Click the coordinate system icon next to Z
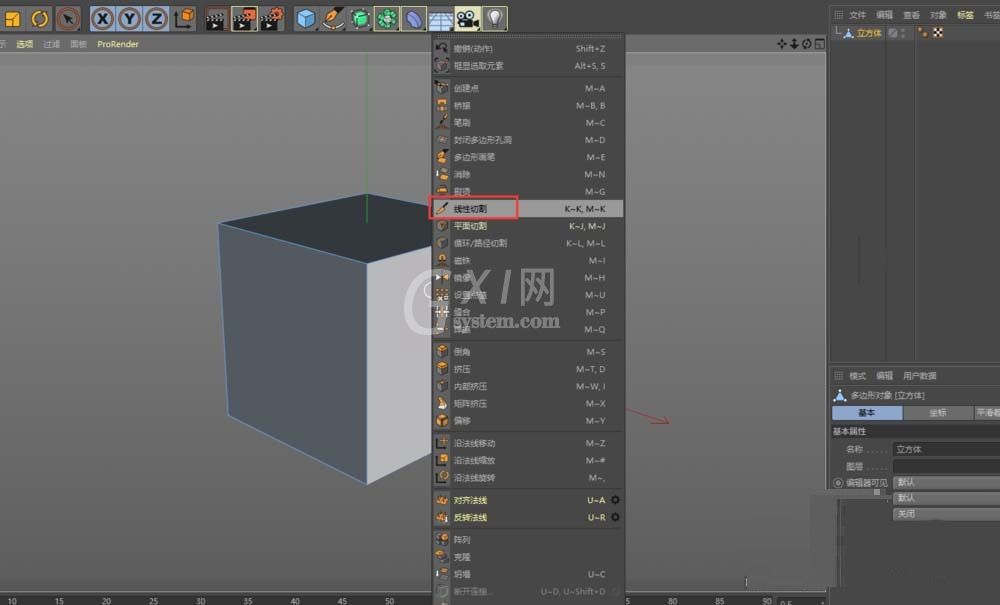Screen dimensions: 1000x605 pos(184,18)
